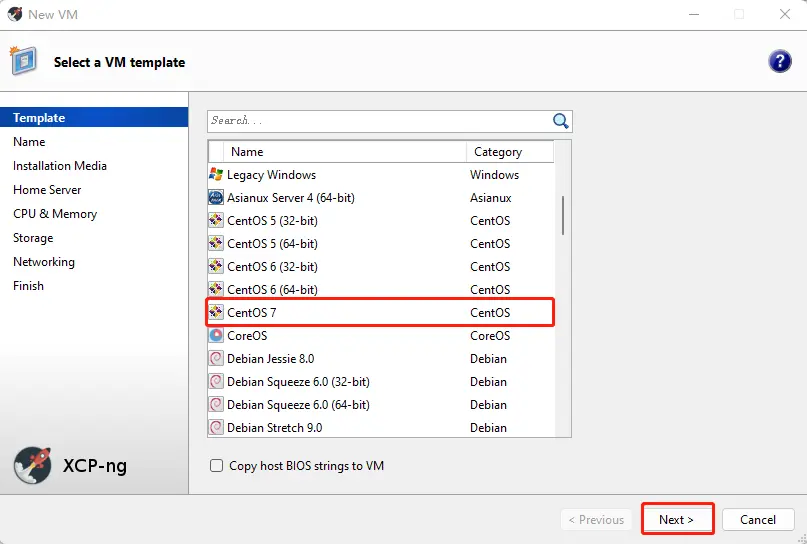Enable Copy host BIOS strings to VM
The image size is (807, 544).
[x=216, y=466]
